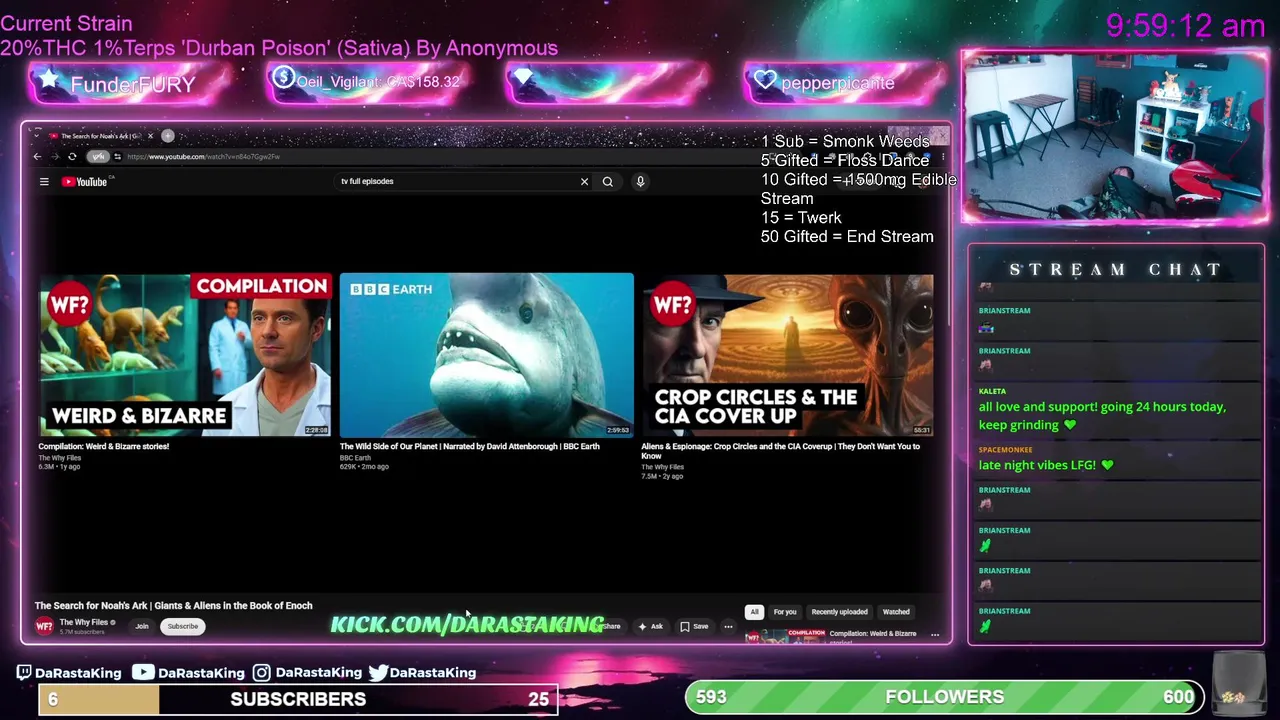This screenshot has width=1280, height=720.
Task: Open more actions three-dot menu beside Save
Action: point(728,627)
